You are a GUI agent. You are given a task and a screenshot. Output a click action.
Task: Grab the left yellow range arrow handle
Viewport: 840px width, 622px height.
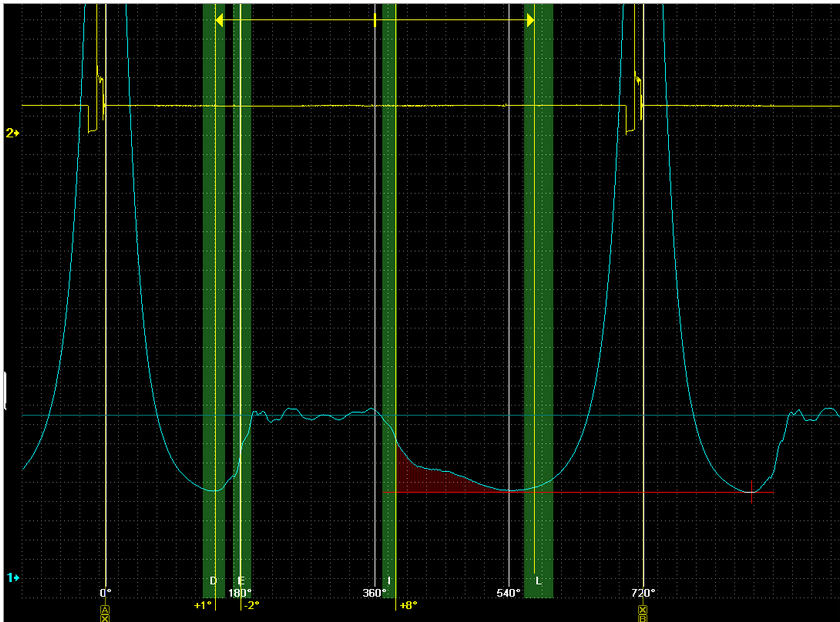pos(219,20)
